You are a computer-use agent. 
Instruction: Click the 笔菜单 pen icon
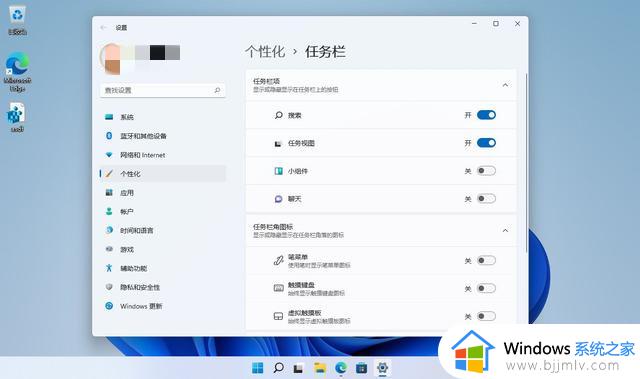coord(278,260)
